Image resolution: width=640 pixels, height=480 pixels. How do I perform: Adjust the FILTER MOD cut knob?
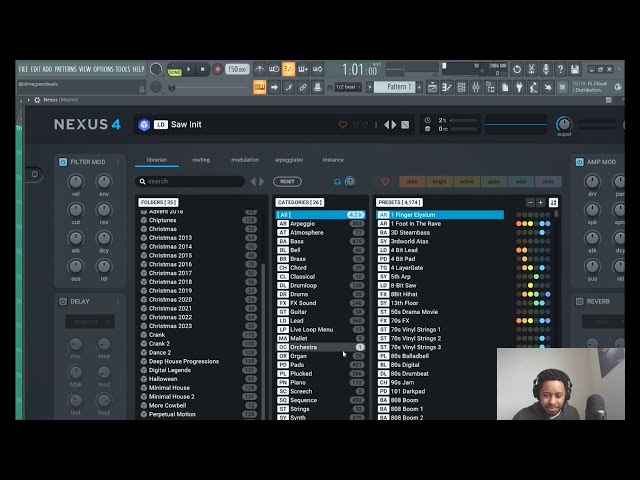click(76, 210)
